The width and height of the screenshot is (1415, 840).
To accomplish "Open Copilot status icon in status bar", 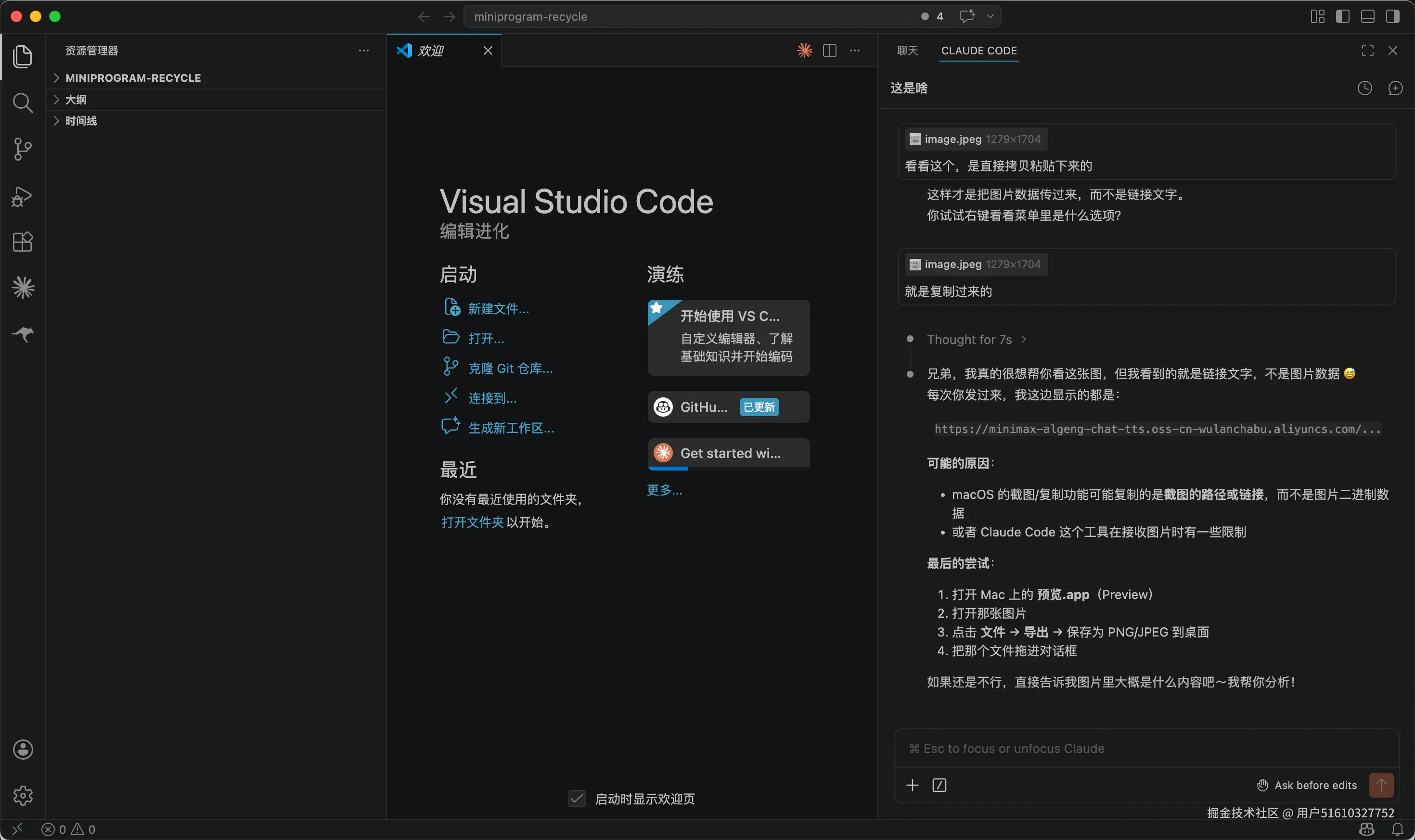I will pos(1367,829).
